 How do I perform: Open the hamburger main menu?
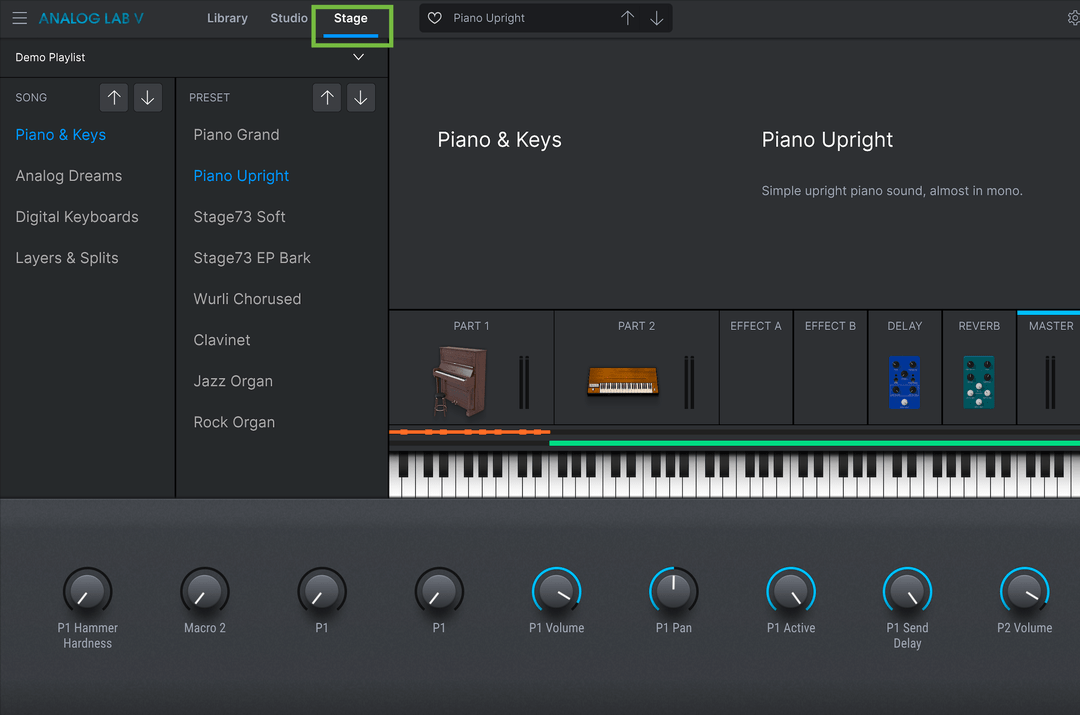(x=19, y=19)
